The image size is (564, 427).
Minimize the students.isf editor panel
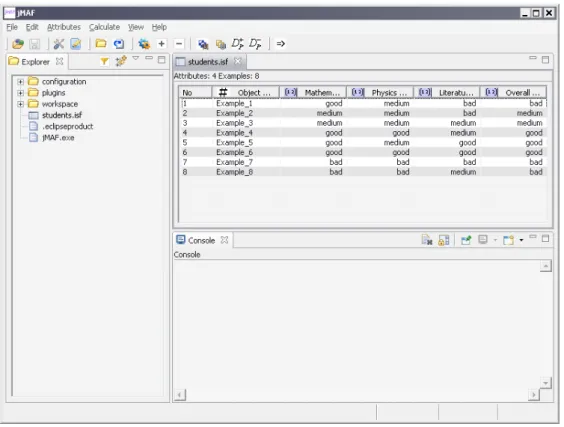point(533,58)
